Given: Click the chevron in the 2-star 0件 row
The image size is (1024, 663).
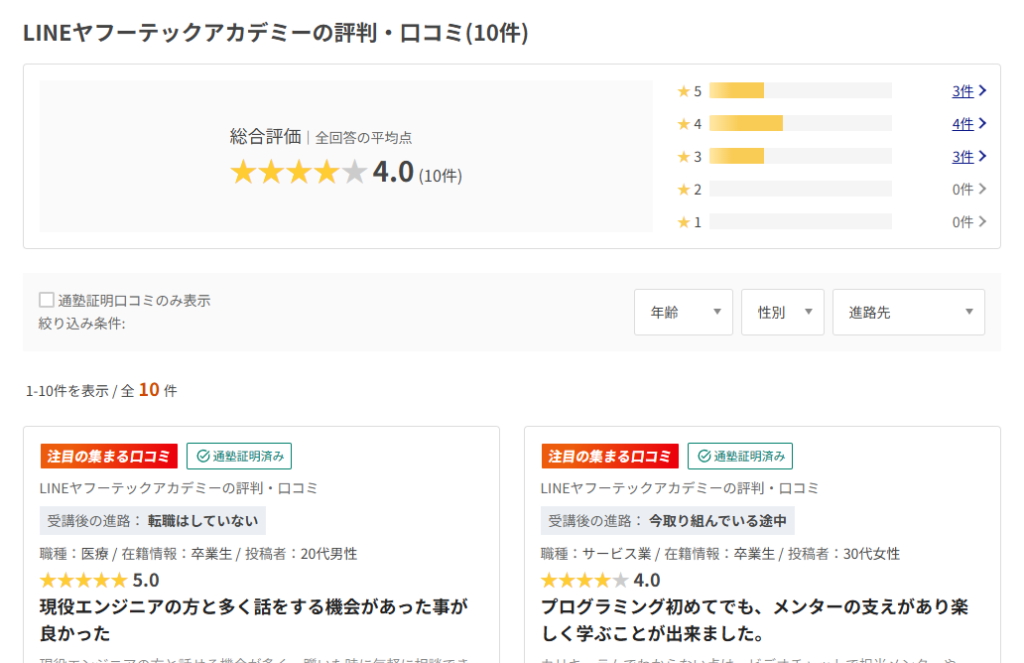Looking at the screenshot, I should click(x=982, y=189).
